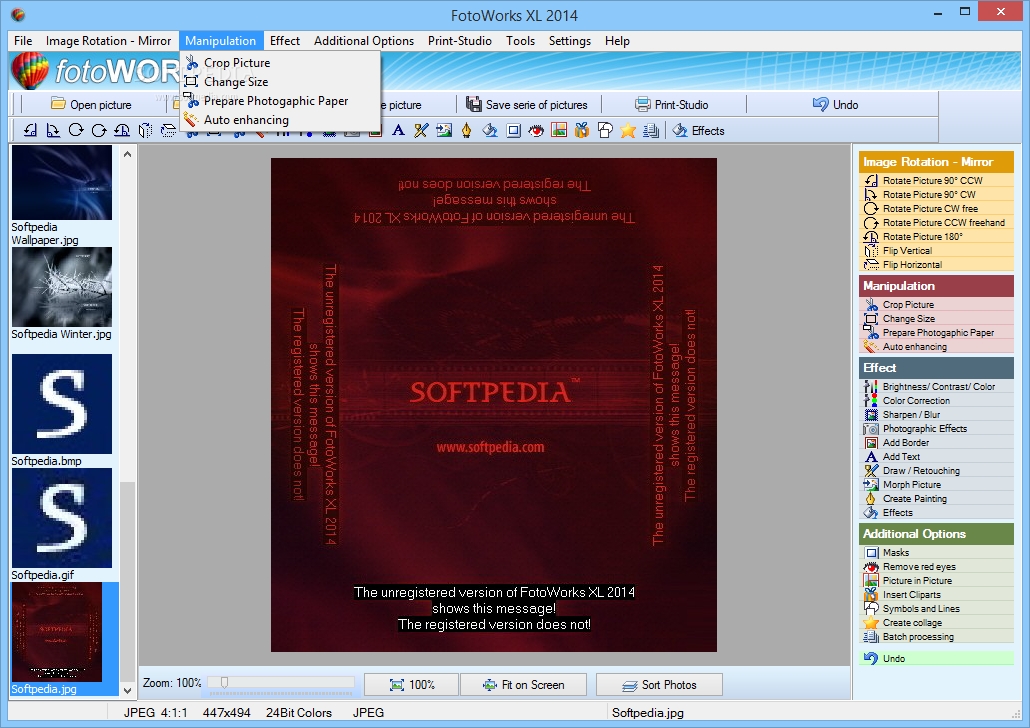The width and height of the screenshot is (1030, 728).
Task: Open the Additional Options menu
Action: click(x=364, y=41)
